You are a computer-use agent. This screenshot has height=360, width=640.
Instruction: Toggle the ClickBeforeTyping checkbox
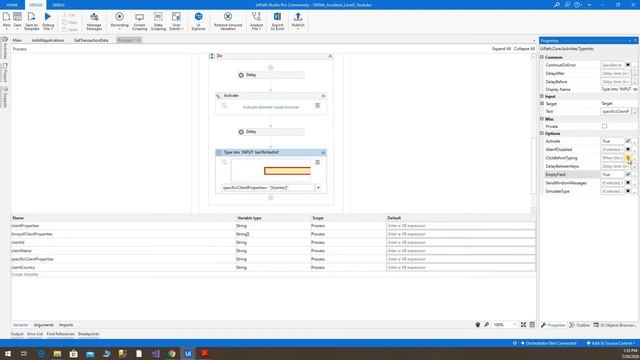[x=628, y=158]
